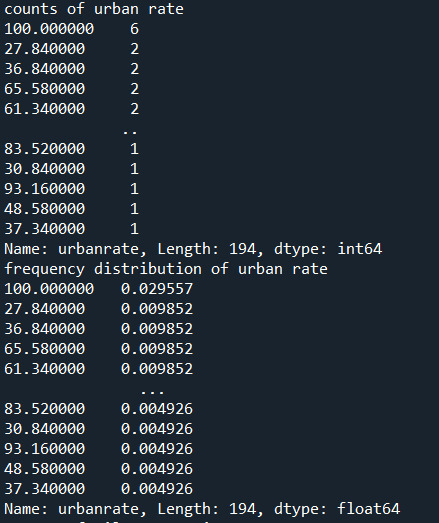The image size is (439, 523).
Task: Click 0.009852 in the 65.580000 row
Action: click(157, 349)
